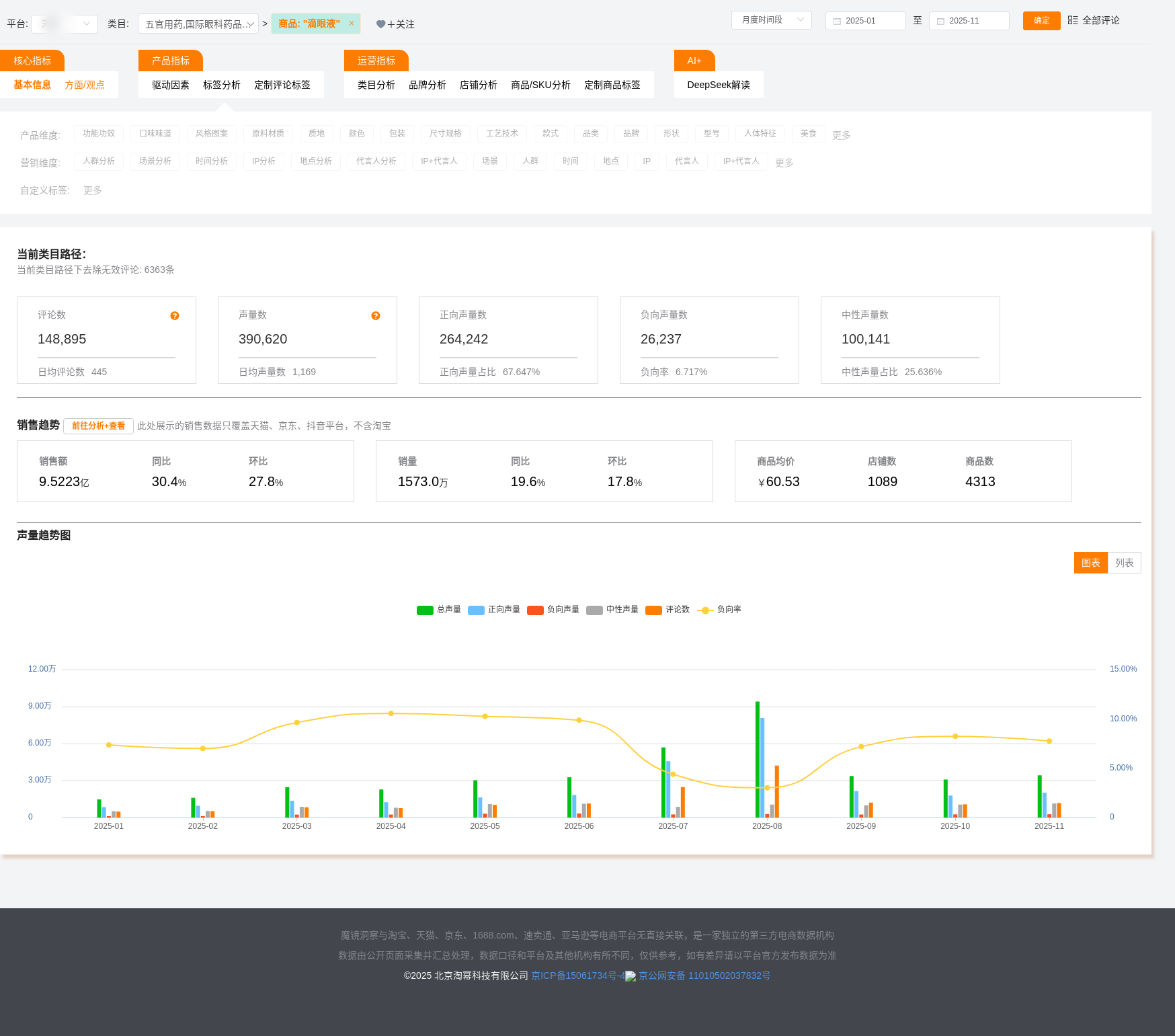The image size is (1175, 1036).
Task: Click the 前往分析+查看 link button
Action: [x=98, y=426]
